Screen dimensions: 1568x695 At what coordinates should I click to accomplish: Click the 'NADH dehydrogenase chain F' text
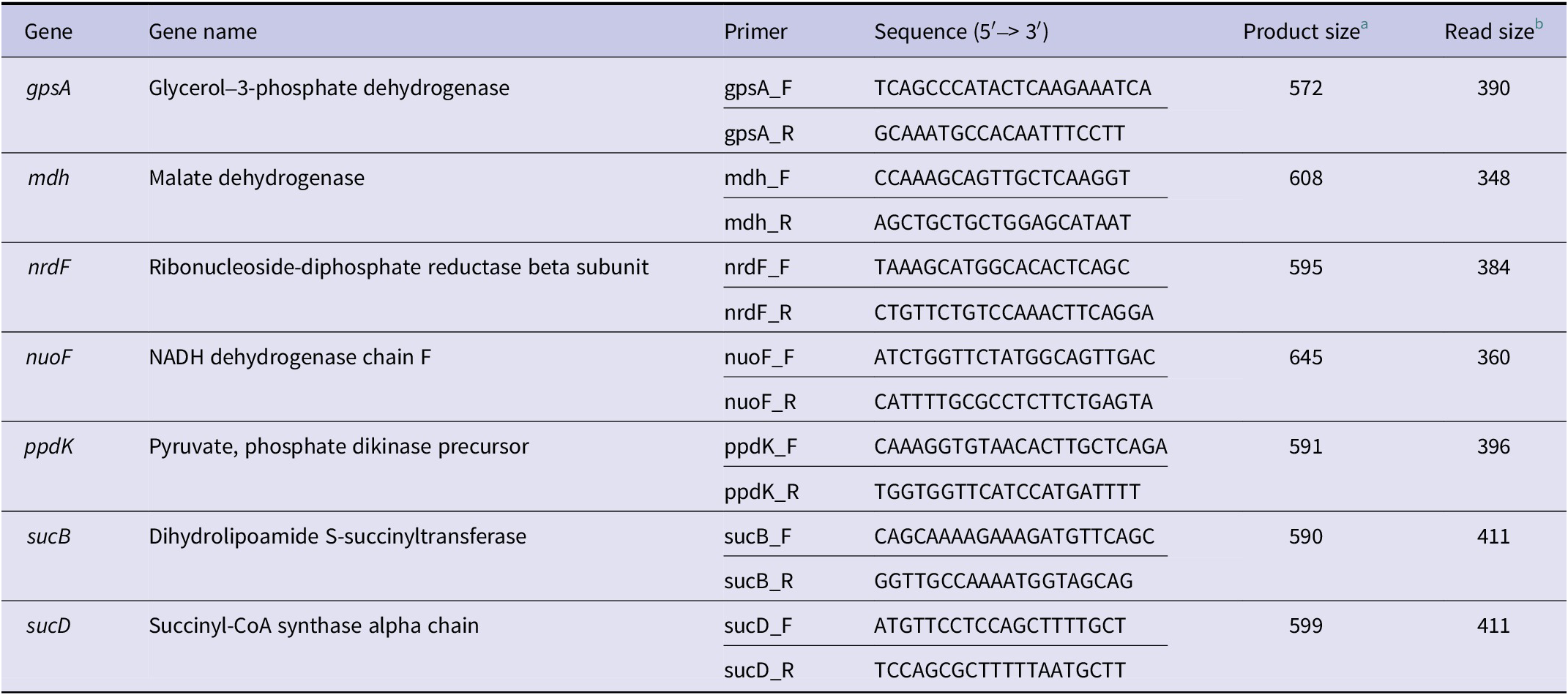coord(290,358)
